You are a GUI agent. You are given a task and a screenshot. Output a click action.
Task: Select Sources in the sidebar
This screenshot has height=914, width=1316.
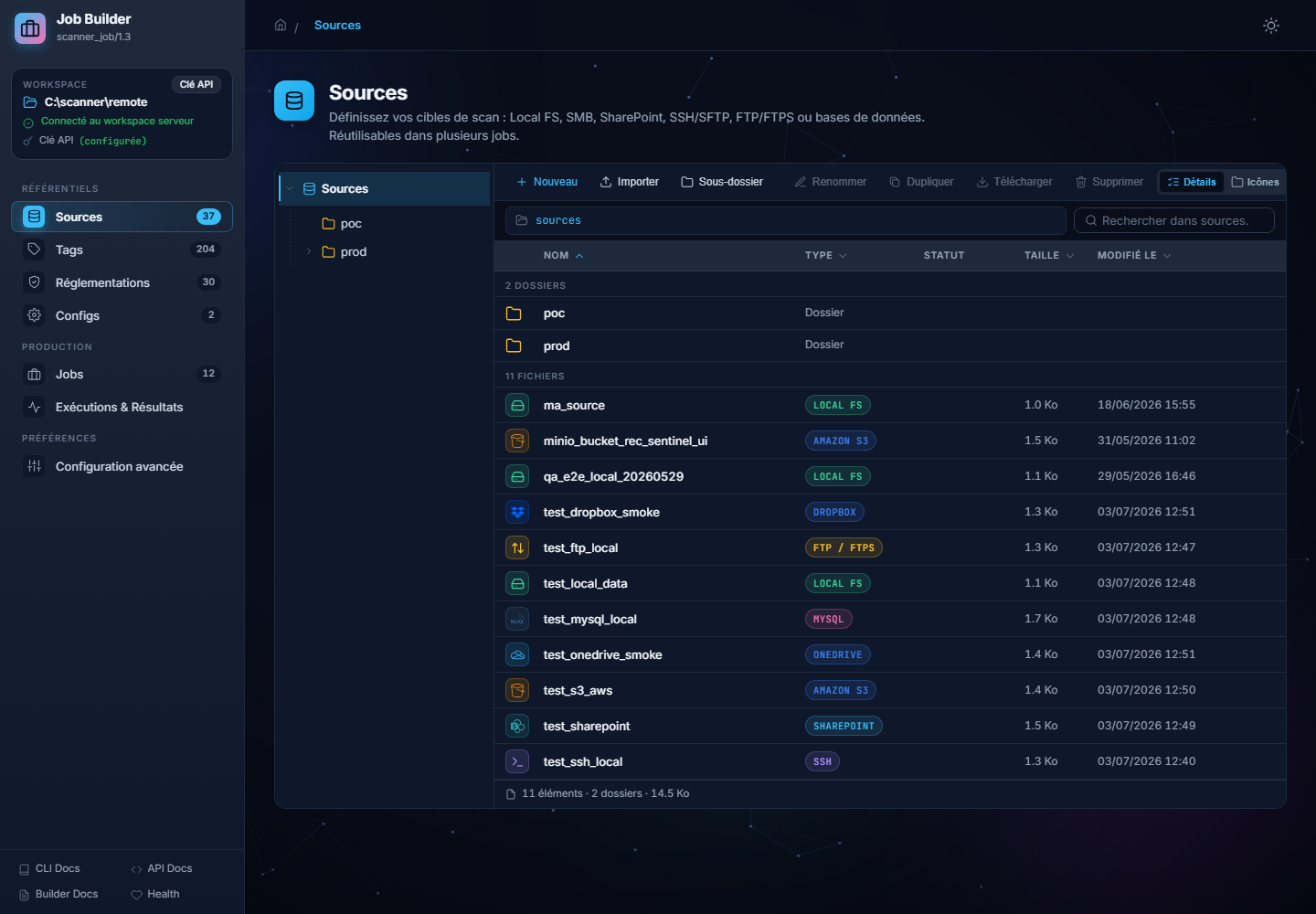click(122, 217)
